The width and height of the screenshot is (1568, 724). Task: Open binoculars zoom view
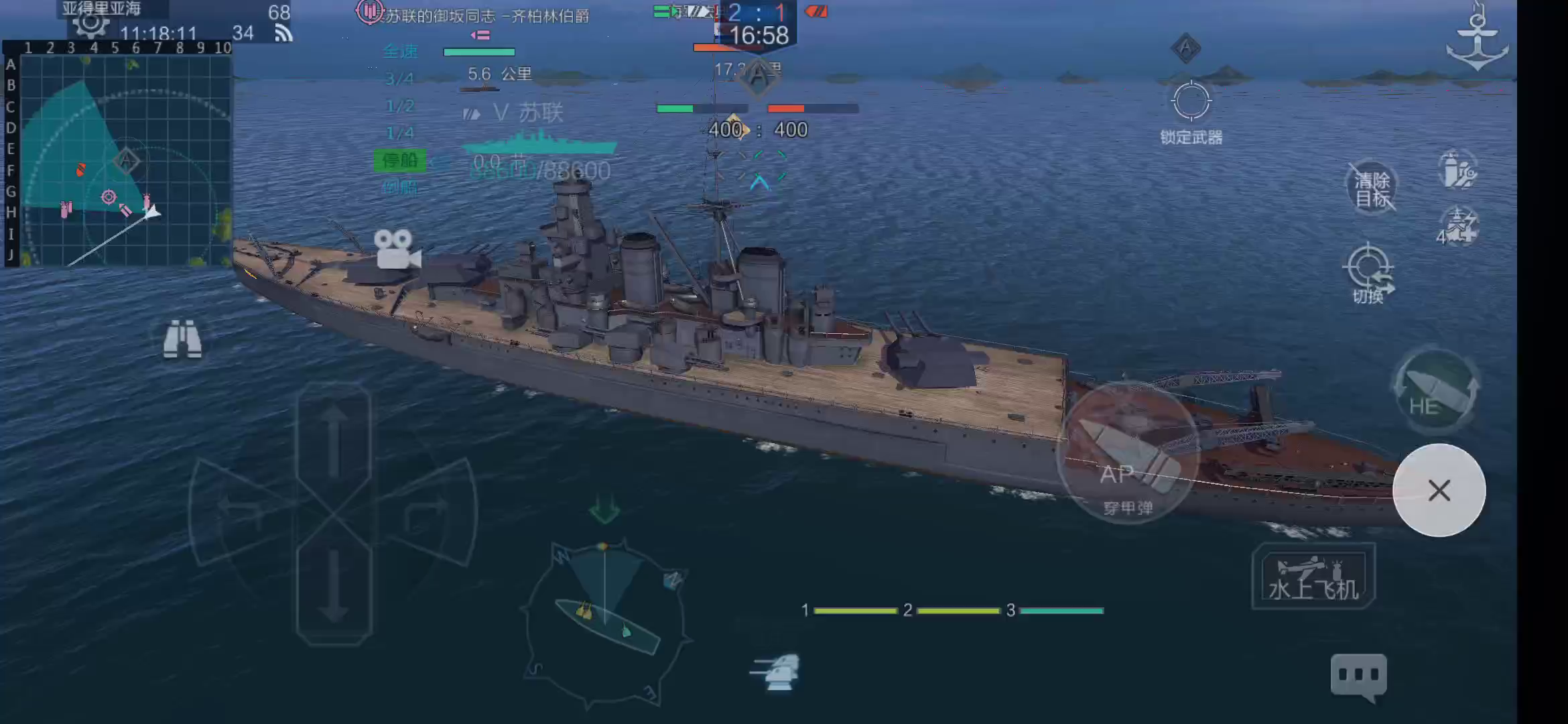pos(182,339)
